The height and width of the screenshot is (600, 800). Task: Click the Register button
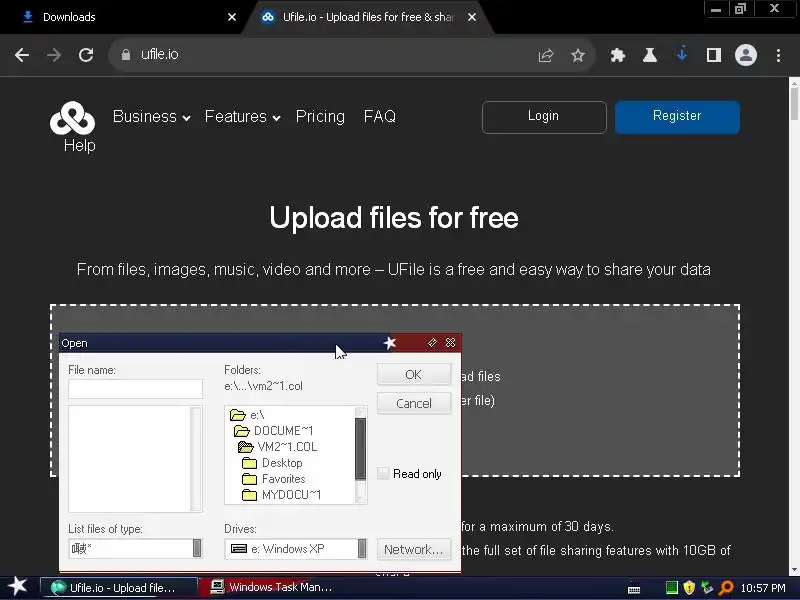coord(677,117)
